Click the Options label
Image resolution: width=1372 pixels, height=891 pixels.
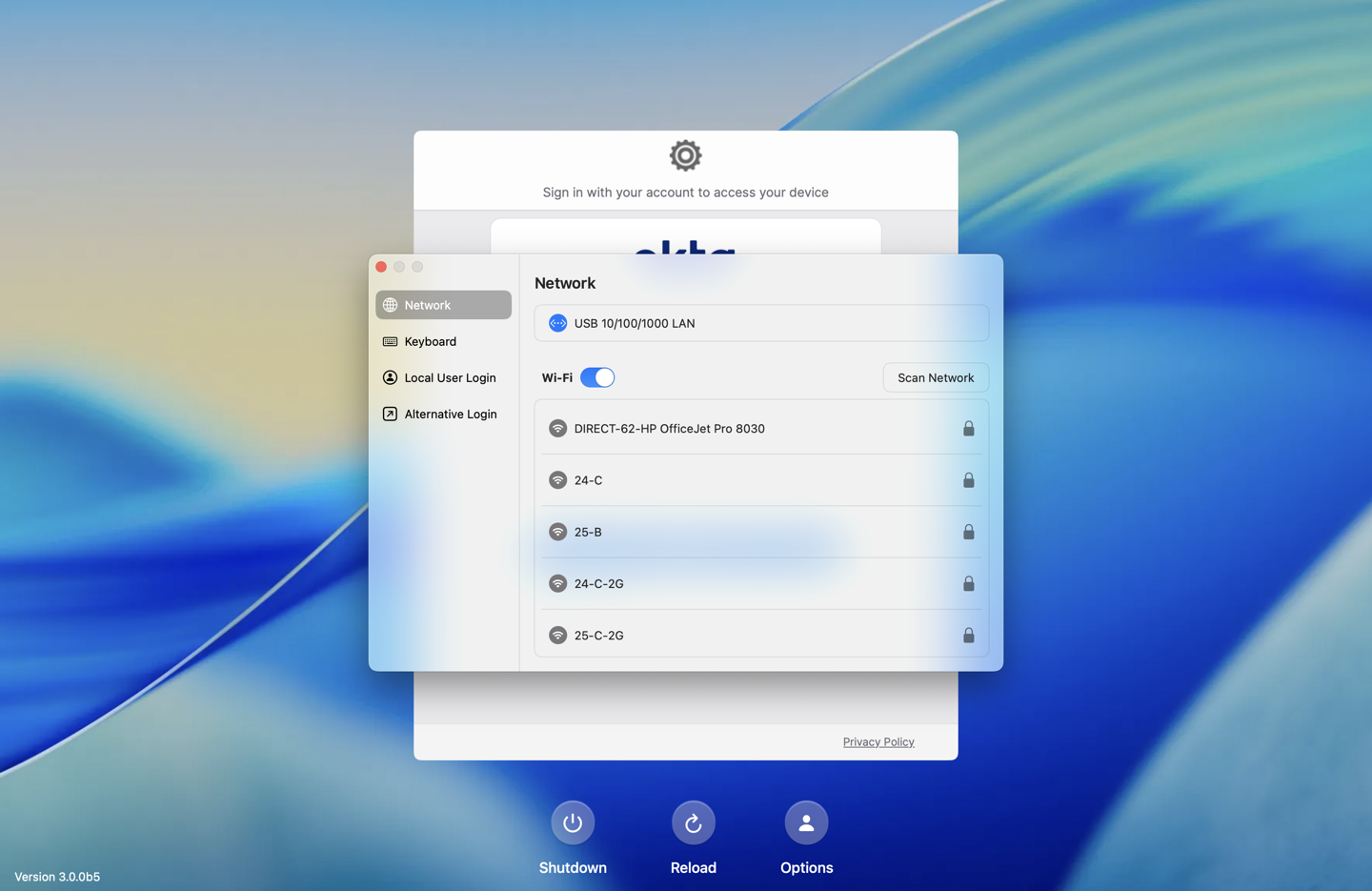(806, 867)
